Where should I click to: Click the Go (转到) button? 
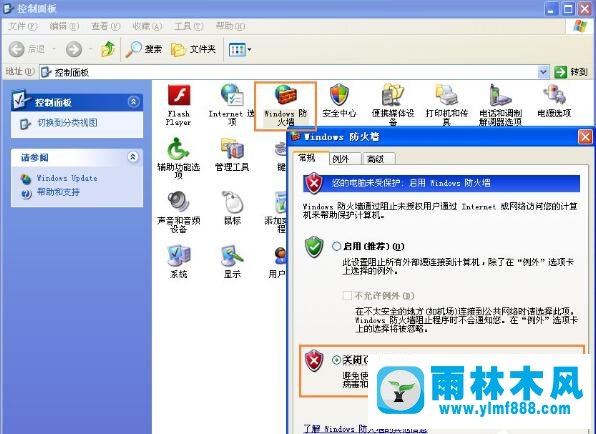point(571,71)
